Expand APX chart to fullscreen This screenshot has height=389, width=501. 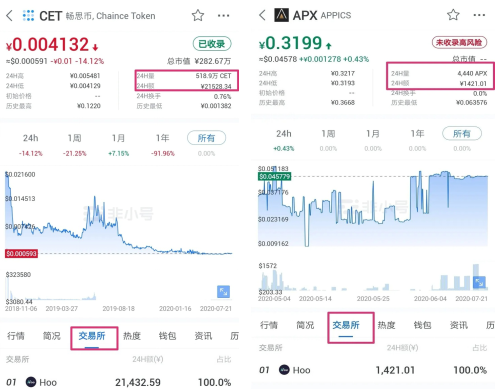tap(479, 283)
